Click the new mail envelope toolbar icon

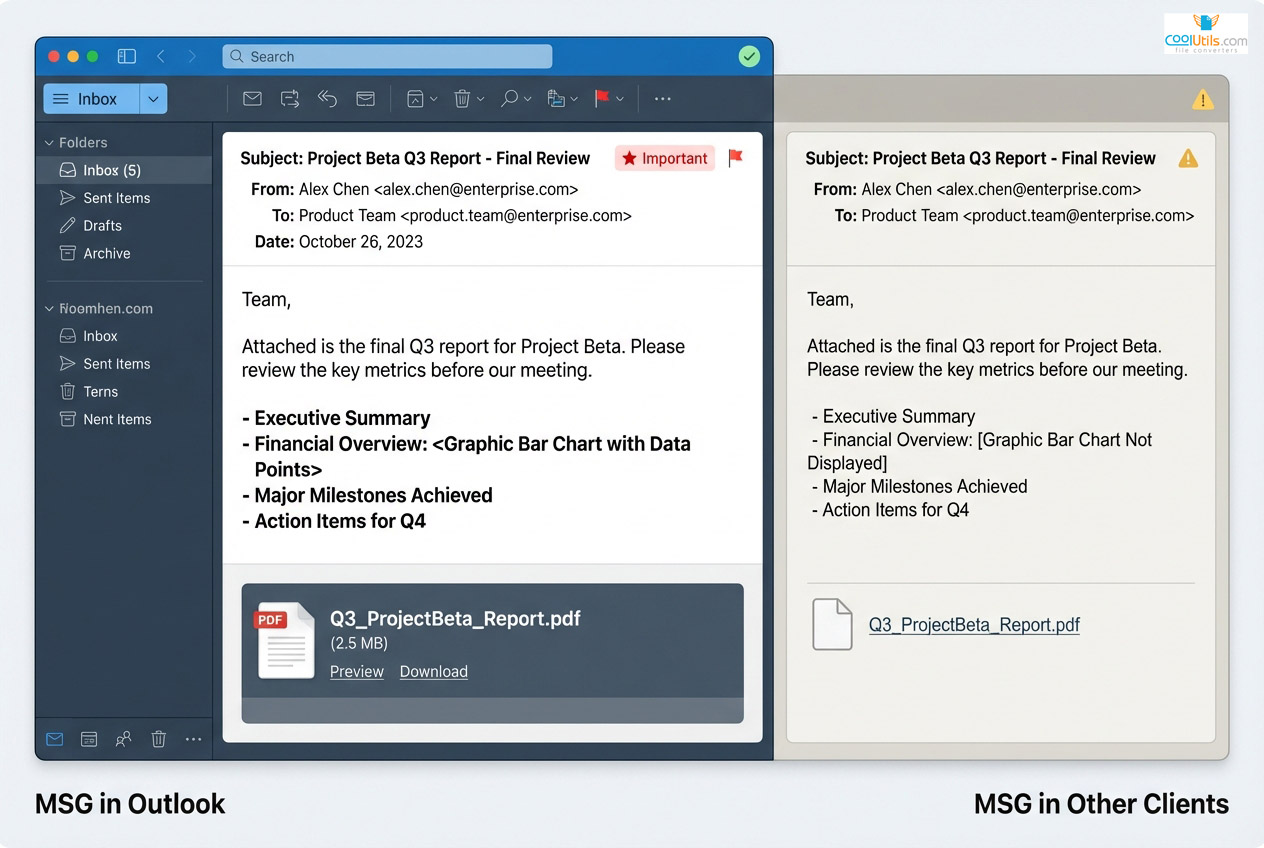pos(252,98)
